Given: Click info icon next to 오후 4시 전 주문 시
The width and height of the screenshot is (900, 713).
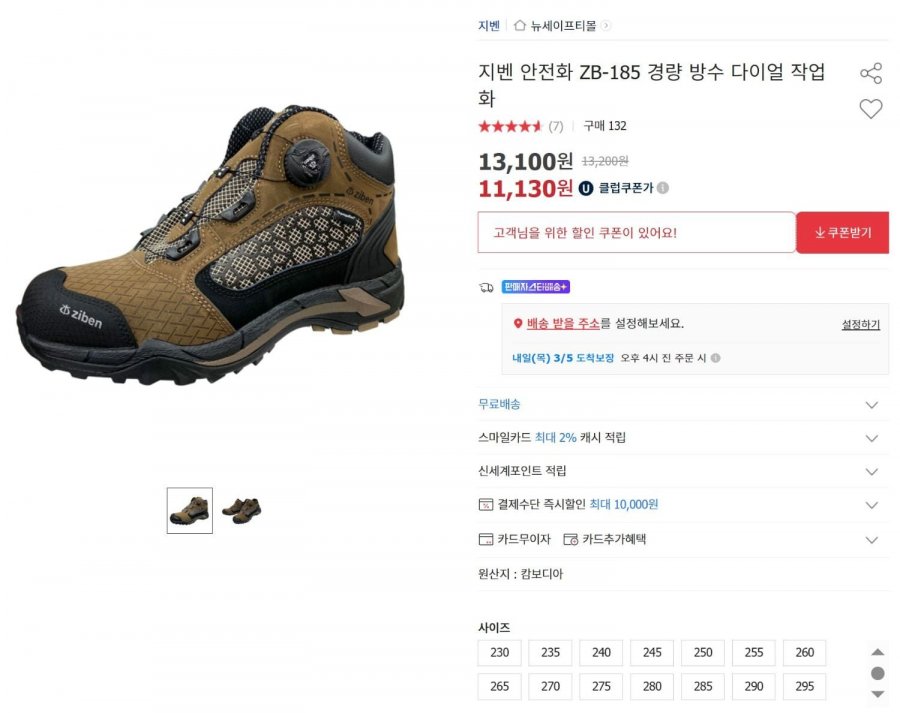Looking at the screenshot, I should [x=715, y=358].
